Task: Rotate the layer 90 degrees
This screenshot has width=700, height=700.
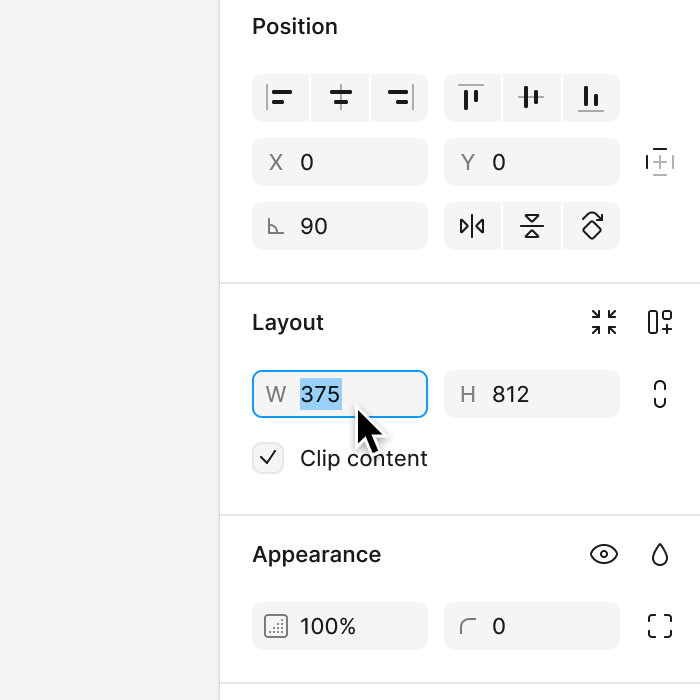Action: point(591,226)
